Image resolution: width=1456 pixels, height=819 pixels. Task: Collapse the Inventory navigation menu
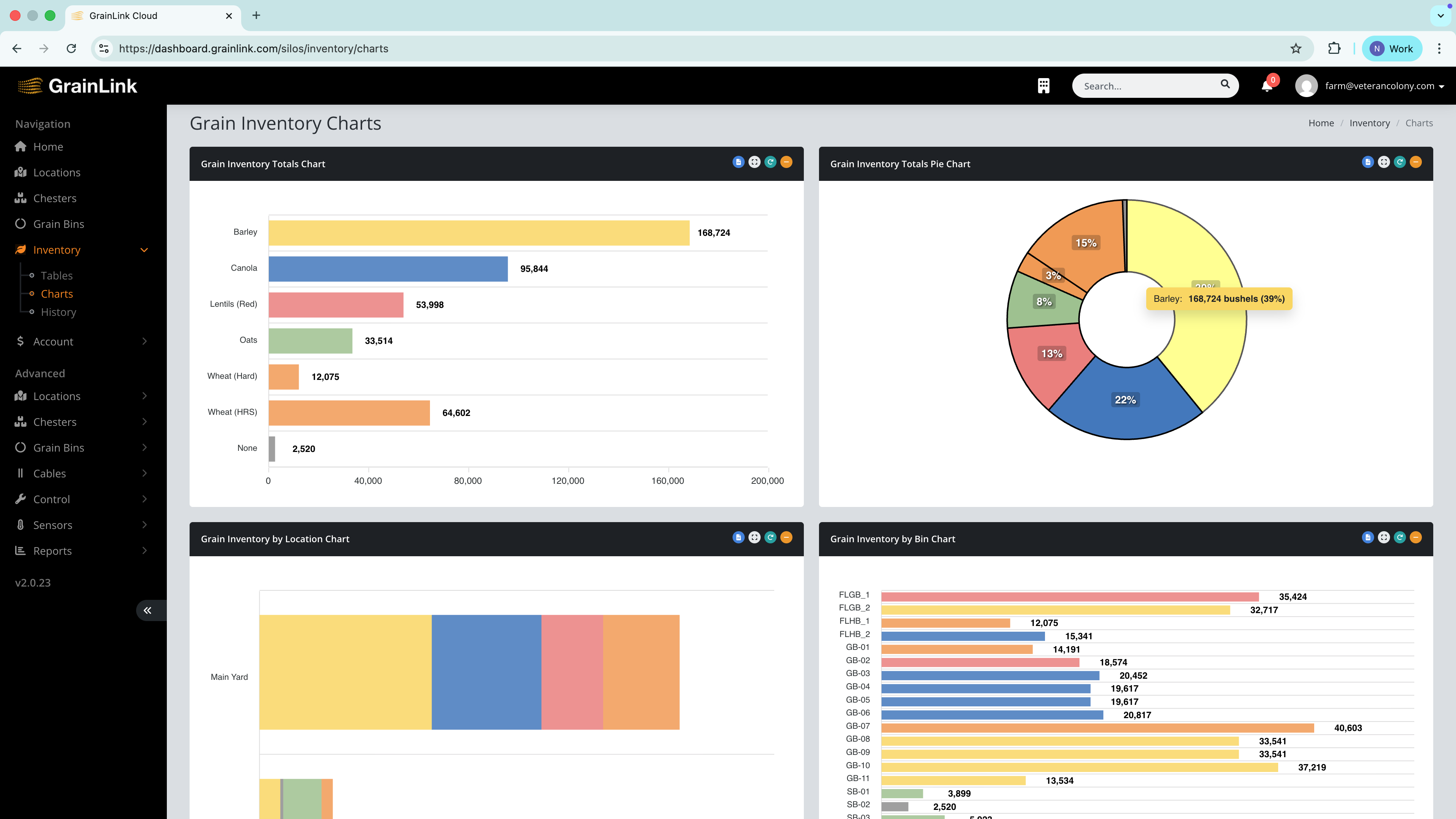pyautogui.click(x=144, y=249)
